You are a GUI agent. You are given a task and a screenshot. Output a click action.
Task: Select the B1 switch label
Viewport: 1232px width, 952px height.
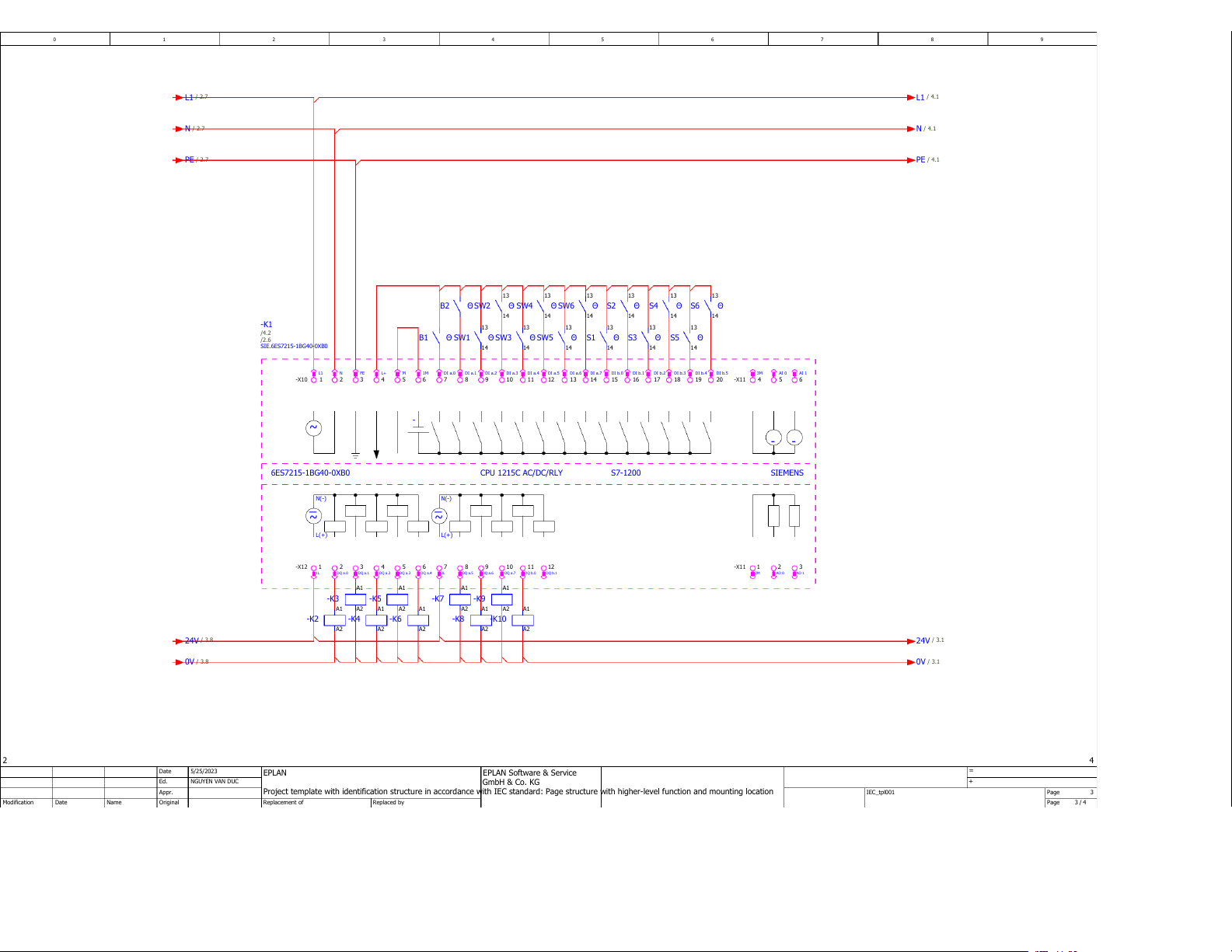424,338
